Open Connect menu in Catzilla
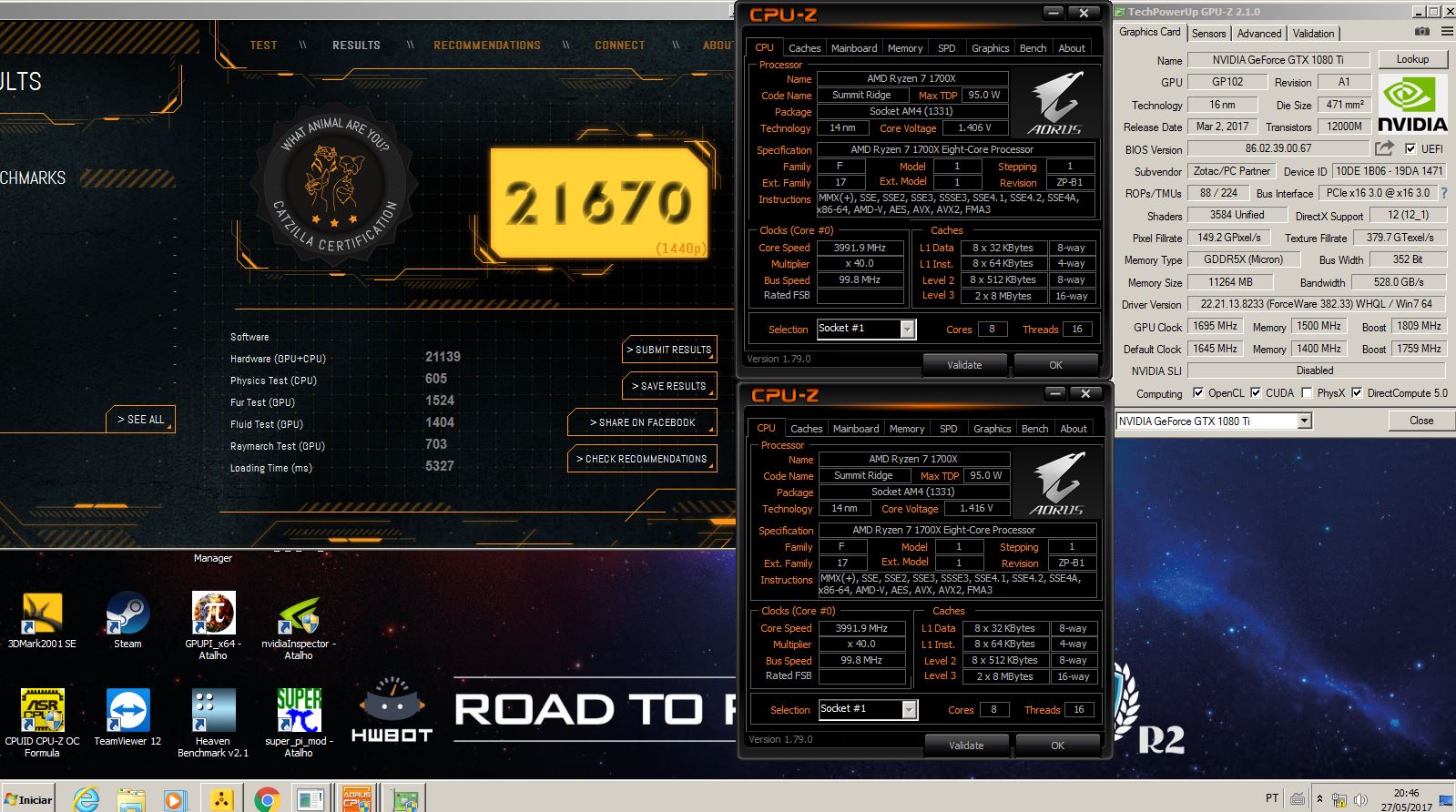The height and width of the screenshot is (812, 1456). tap(620, 45)
